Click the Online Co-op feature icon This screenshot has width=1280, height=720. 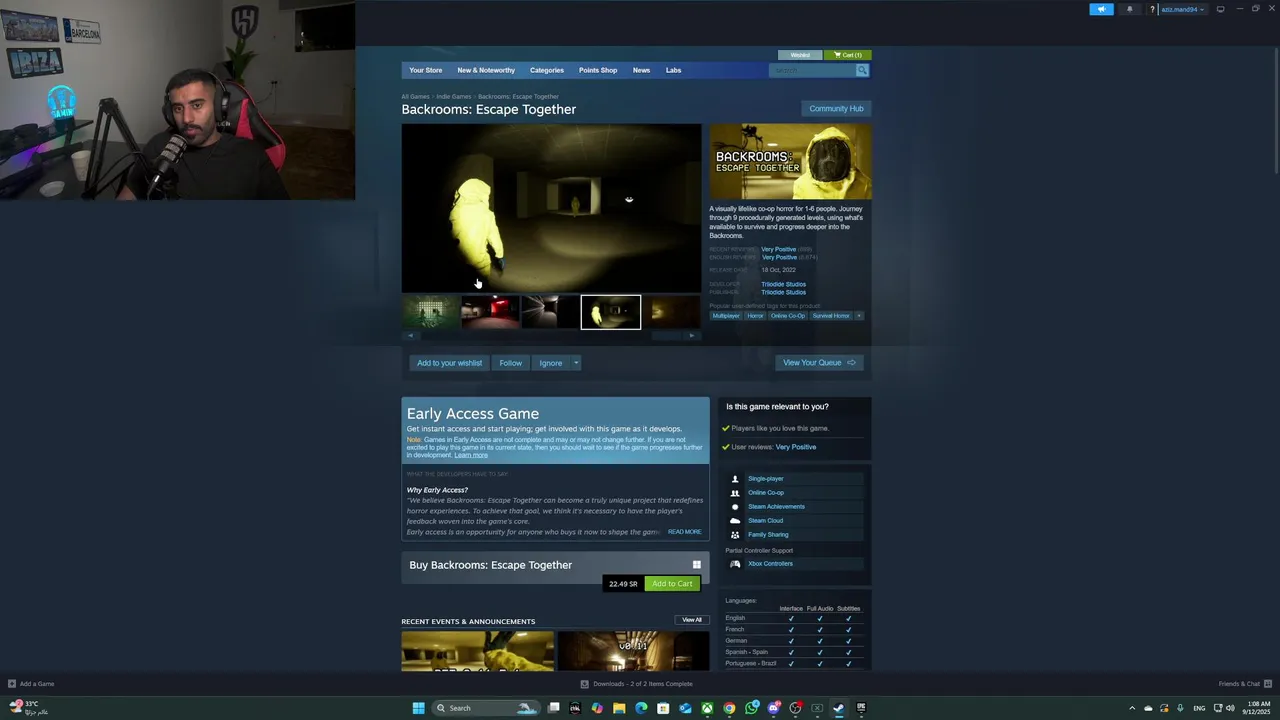click(735, 493)
